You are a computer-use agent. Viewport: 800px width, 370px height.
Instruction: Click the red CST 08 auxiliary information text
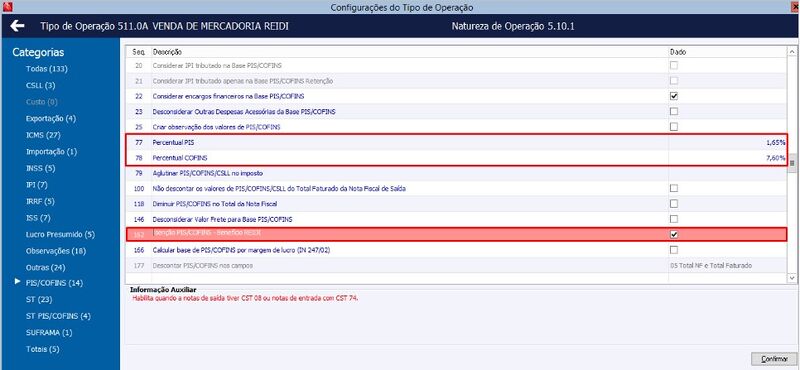pyautogui.click(x=245, y=298)
